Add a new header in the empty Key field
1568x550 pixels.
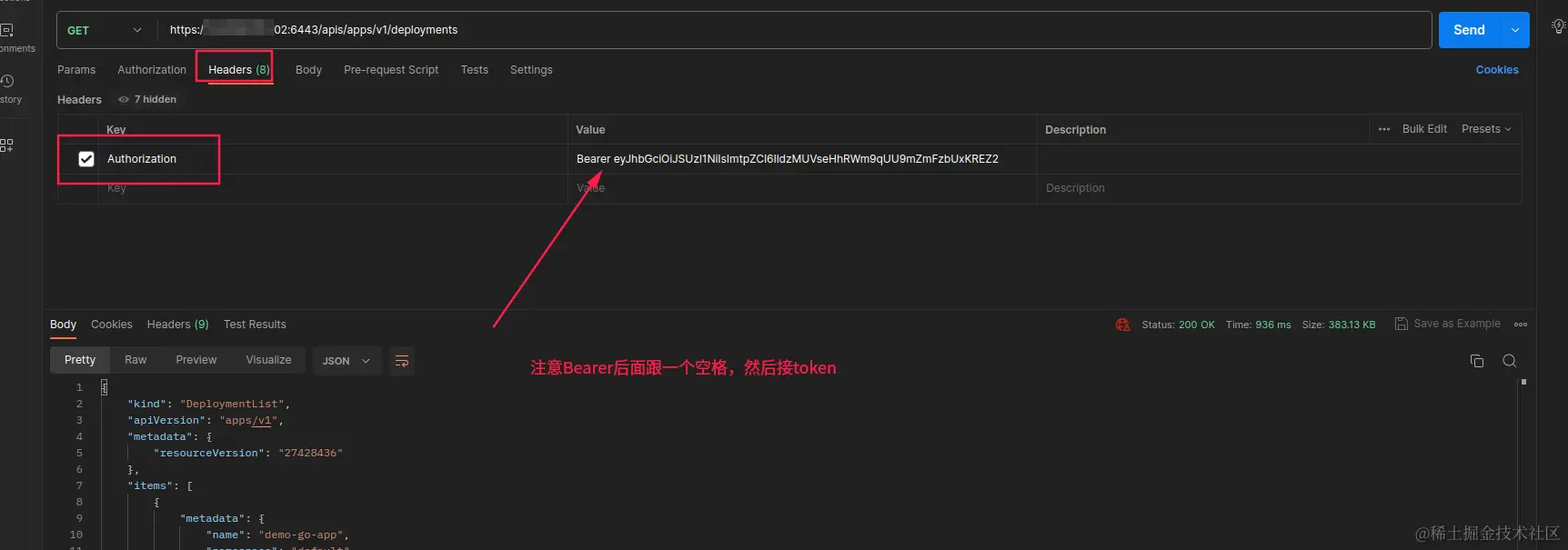point(333,188)
